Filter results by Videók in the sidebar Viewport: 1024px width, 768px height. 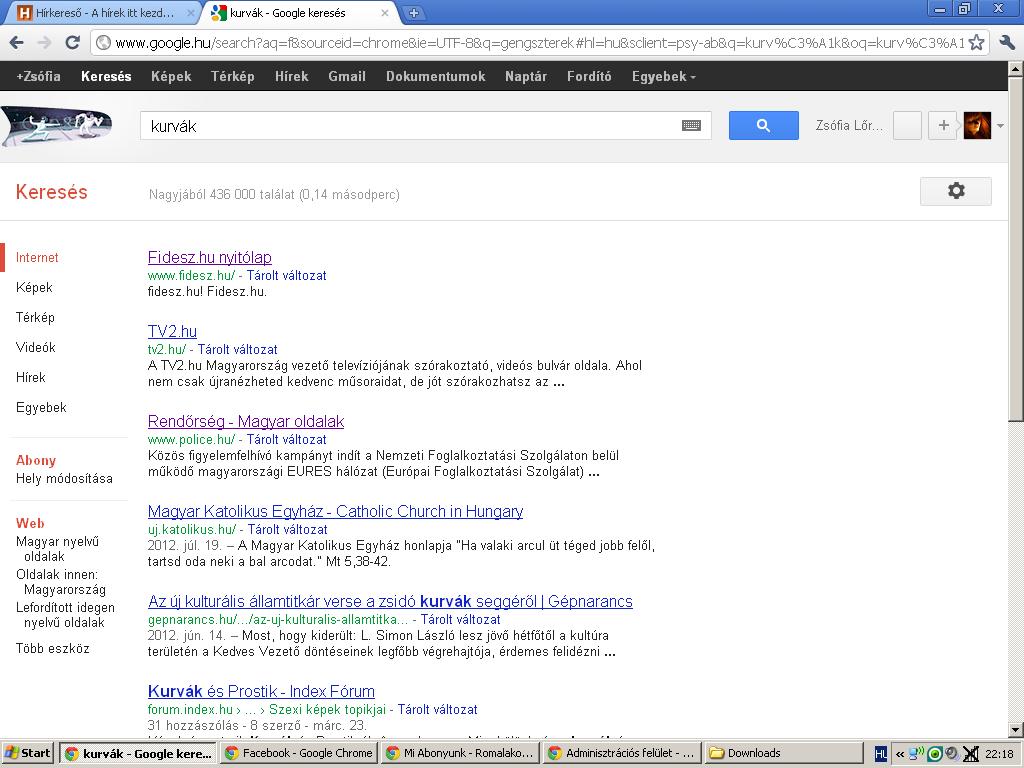click(x=35, y=347)
